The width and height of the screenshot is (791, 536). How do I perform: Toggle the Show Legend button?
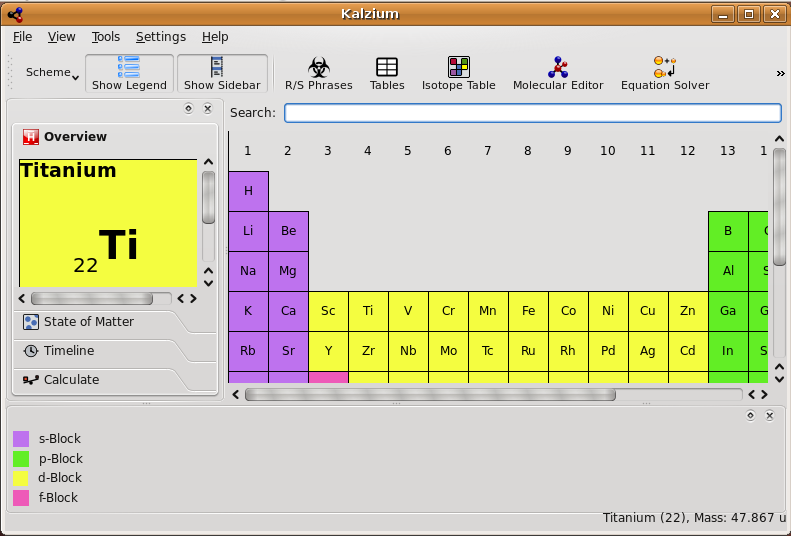(129, 74)
